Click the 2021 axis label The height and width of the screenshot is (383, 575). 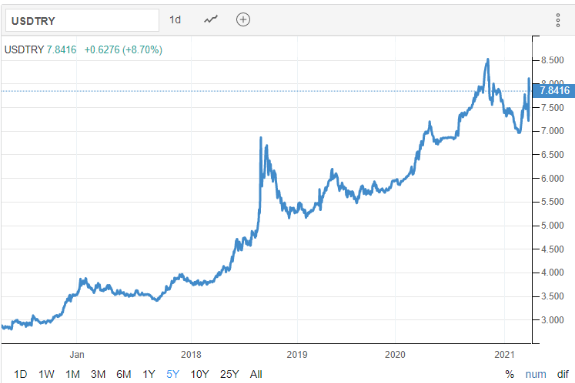(x=505, y=355)
